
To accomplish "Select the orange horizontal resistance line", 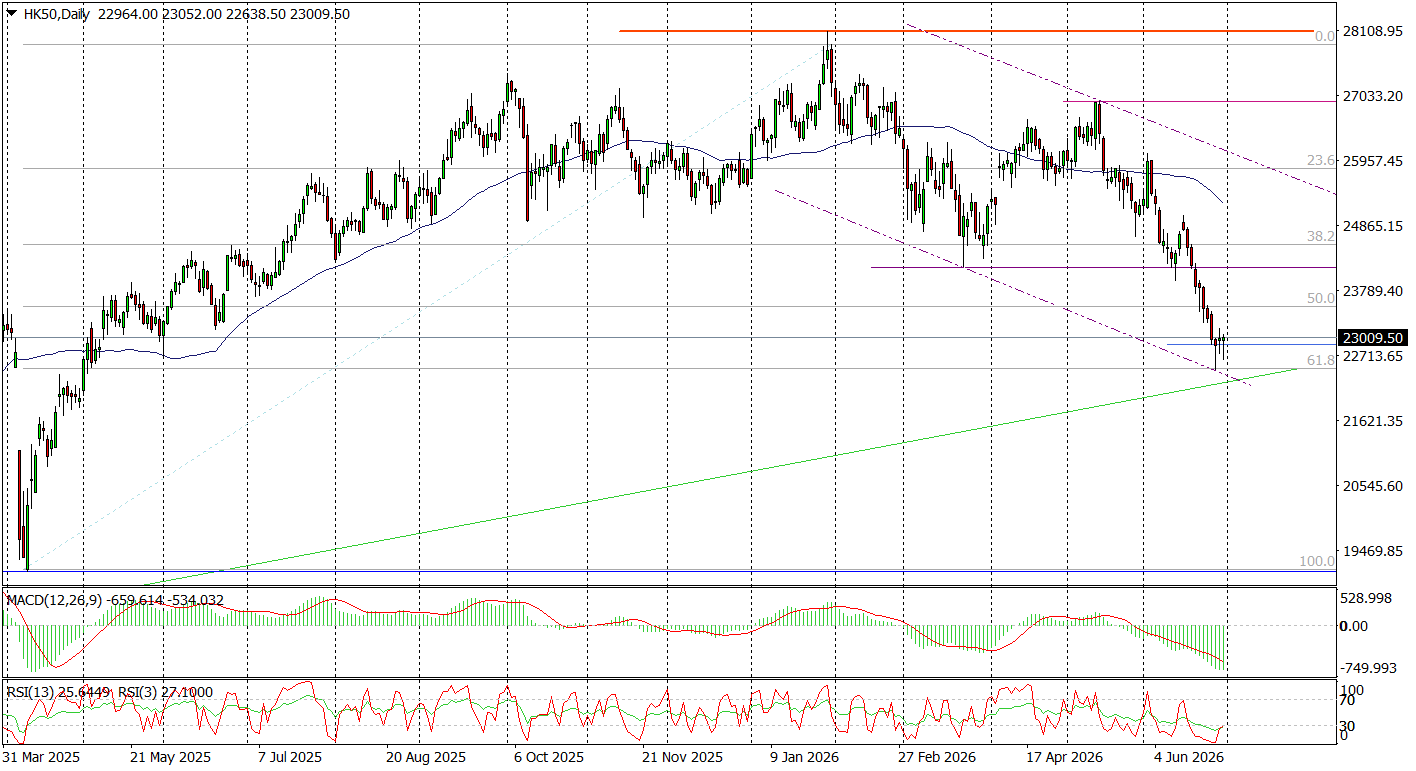I will pyautogui.click(x=965, y=31).
